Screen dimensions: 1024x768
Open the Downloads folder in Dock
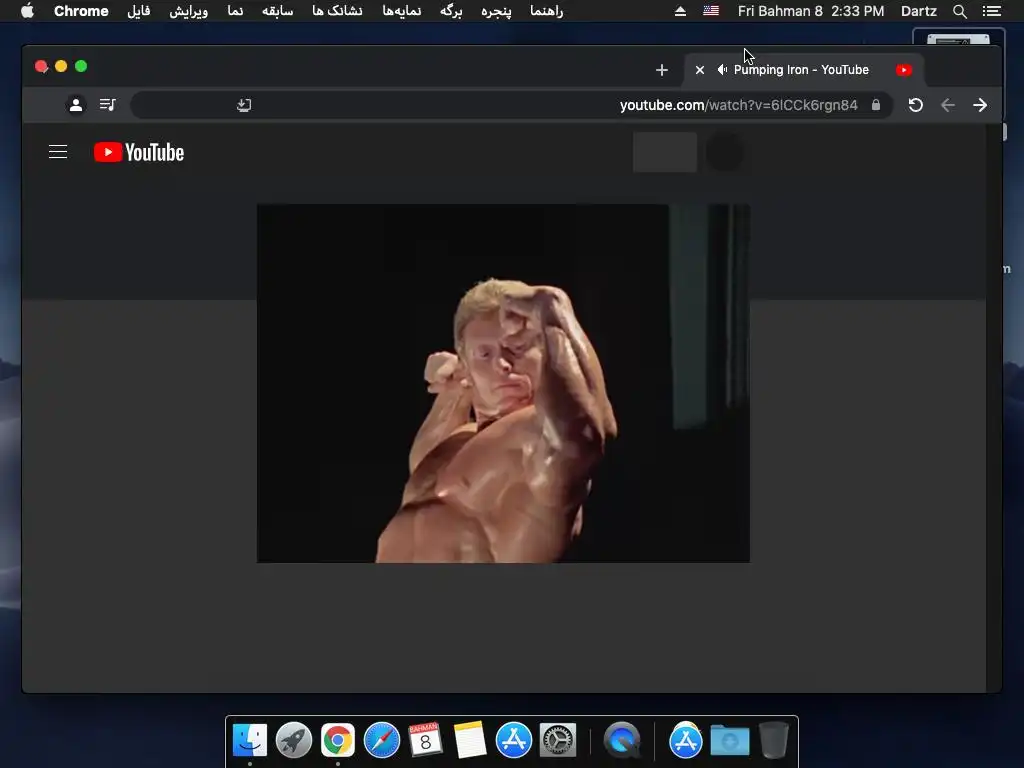click(x=729, y=740)
